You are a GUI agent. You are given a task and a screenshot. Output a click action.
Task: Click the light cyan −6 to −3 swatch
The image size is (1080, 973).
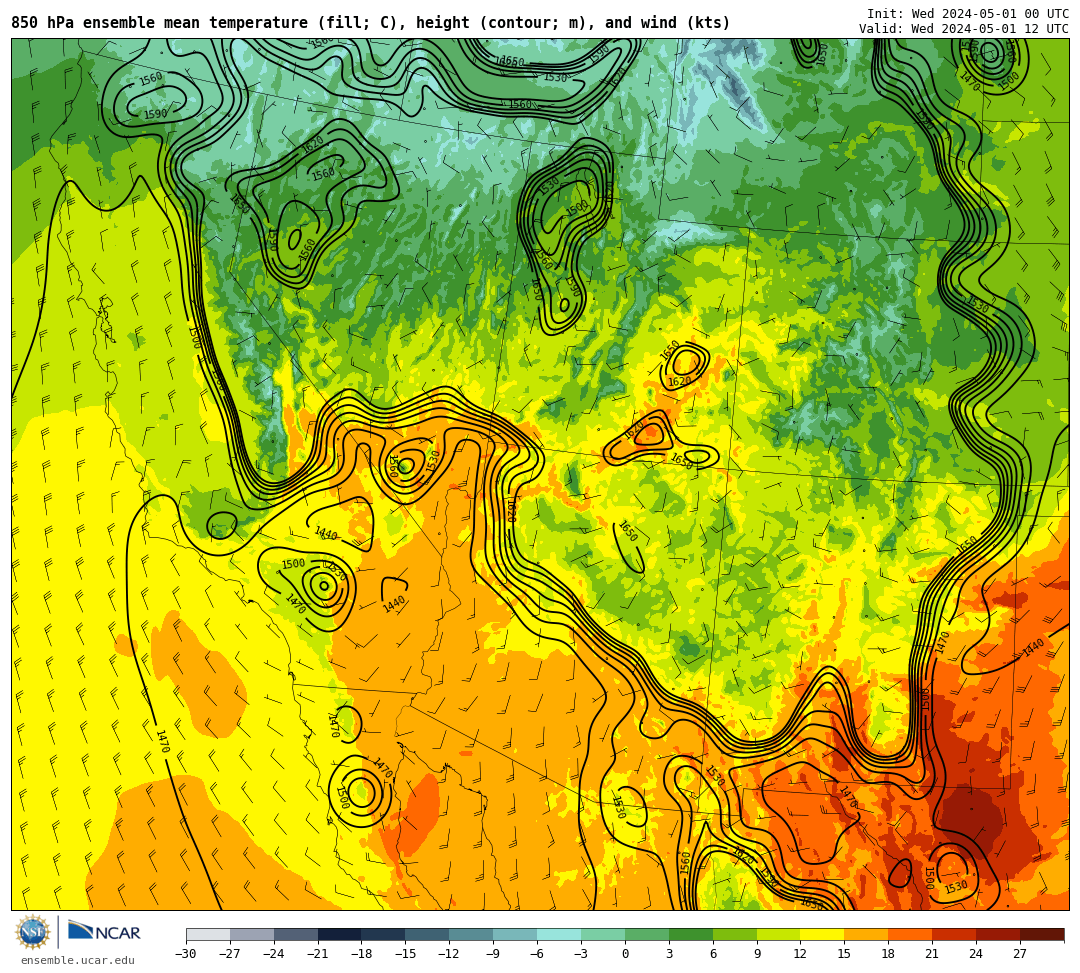pos(559,934)
